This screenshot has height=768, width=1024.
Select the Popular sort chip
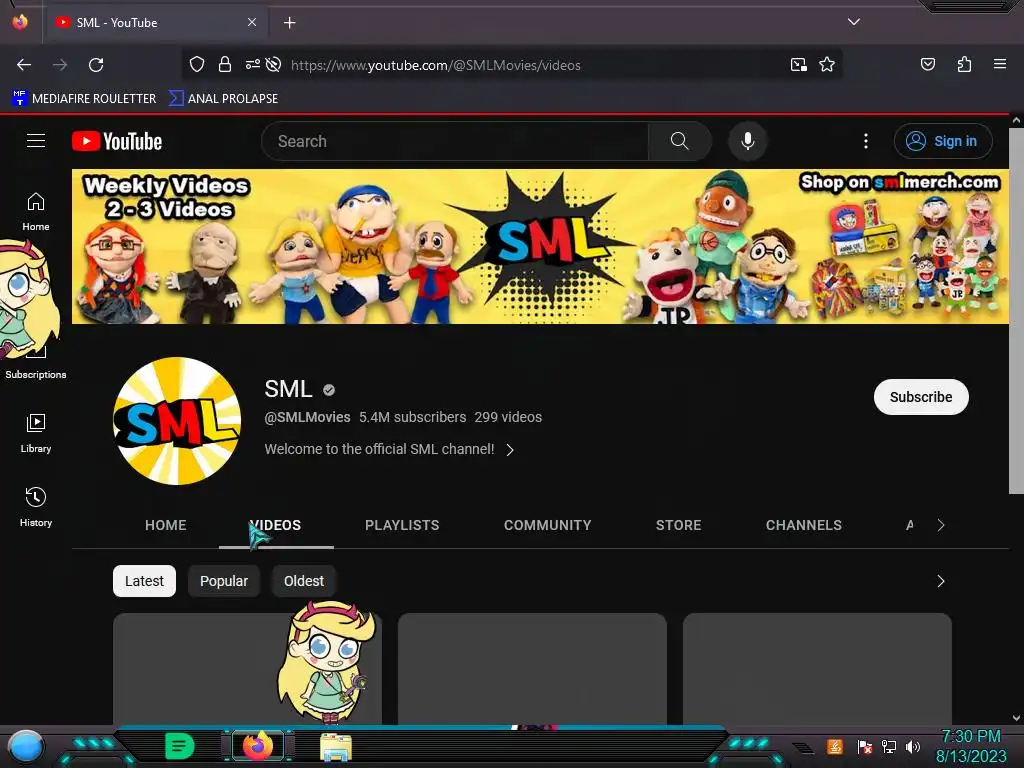pyautogui.click(x=224, y=581)
